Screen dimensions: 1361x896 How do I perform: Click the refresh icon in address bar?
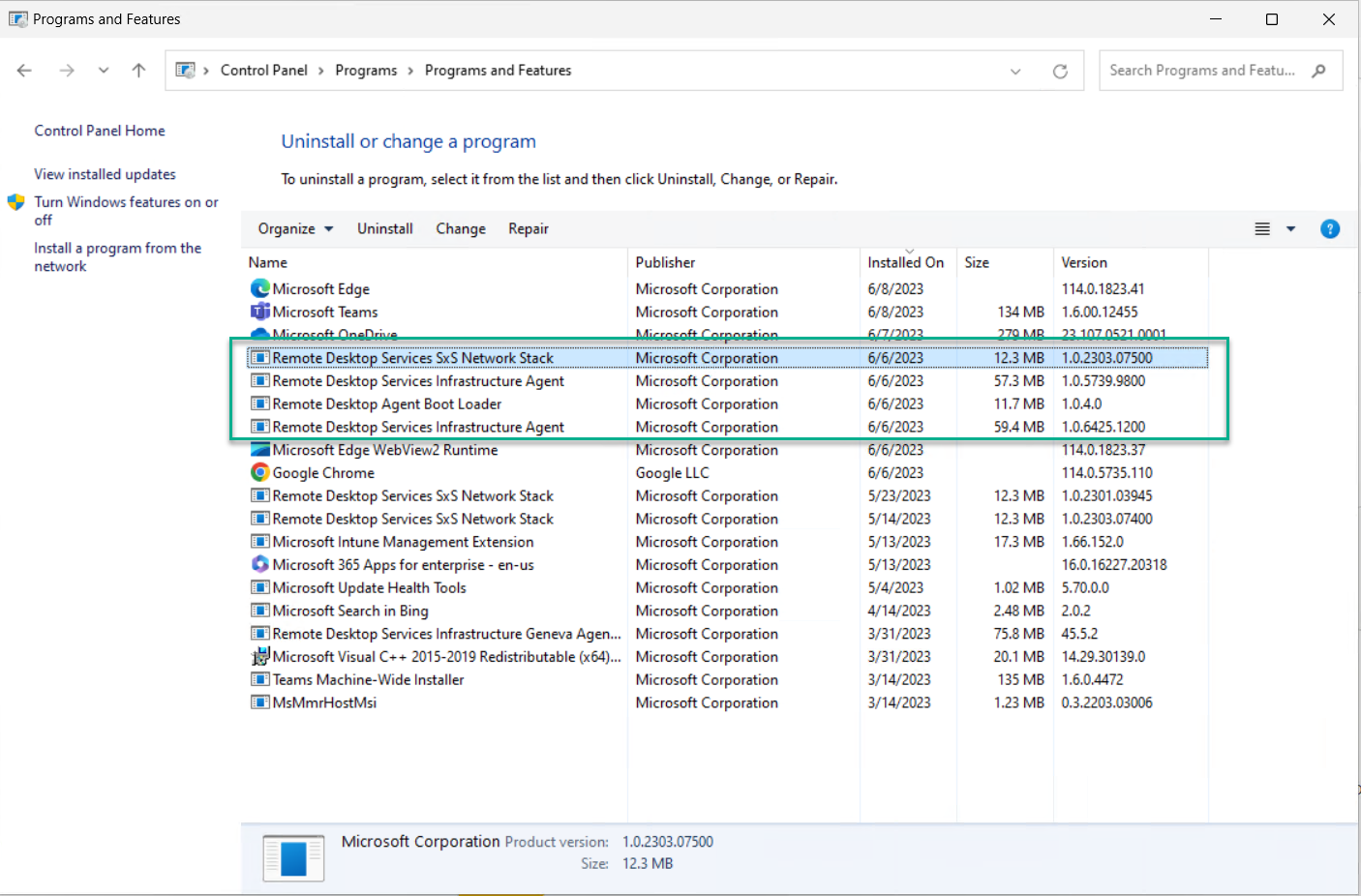coord(1060,71)
